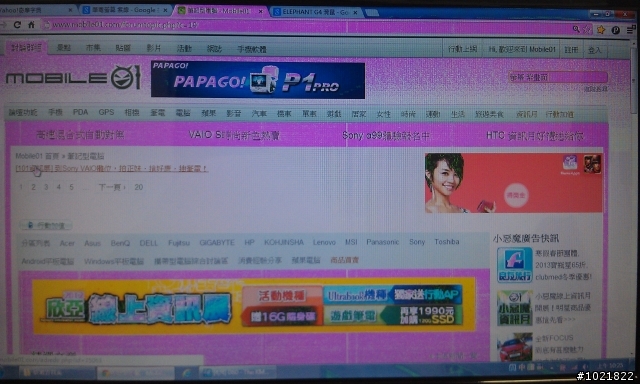Open the yellow 線上資訊展 banner

253,306
